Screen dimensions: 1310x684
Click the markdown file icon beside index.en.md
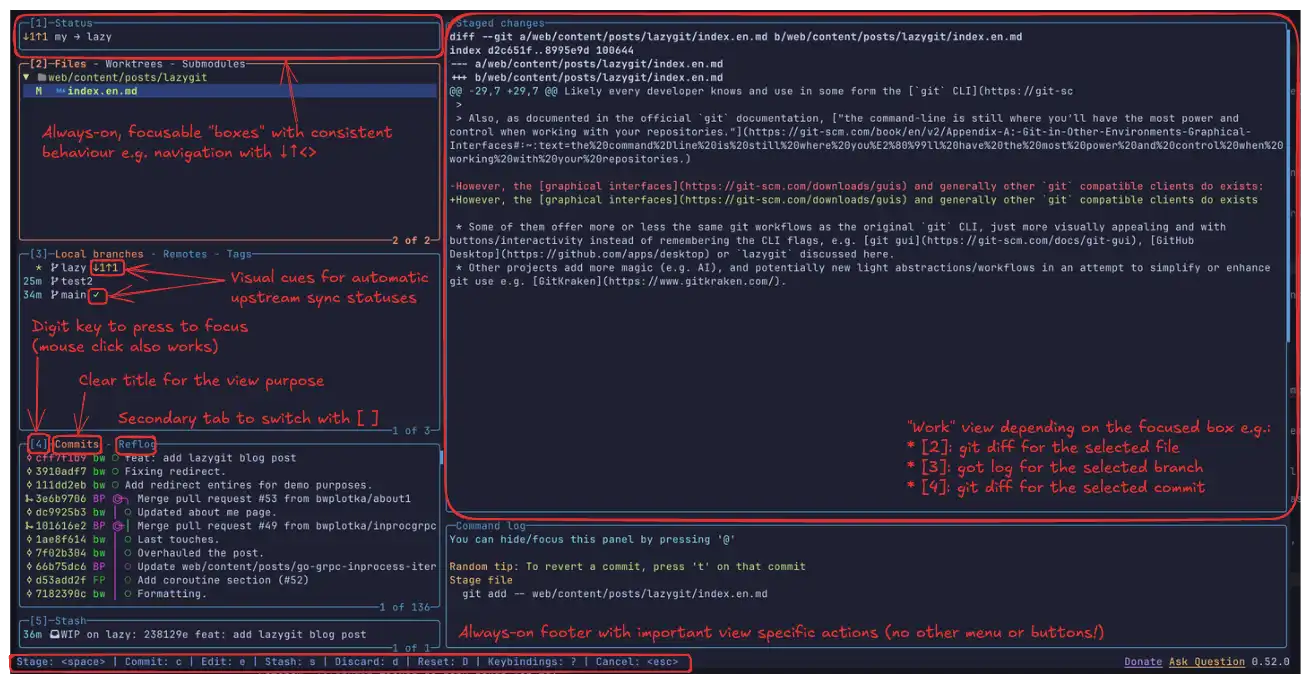tap(60, 91)
